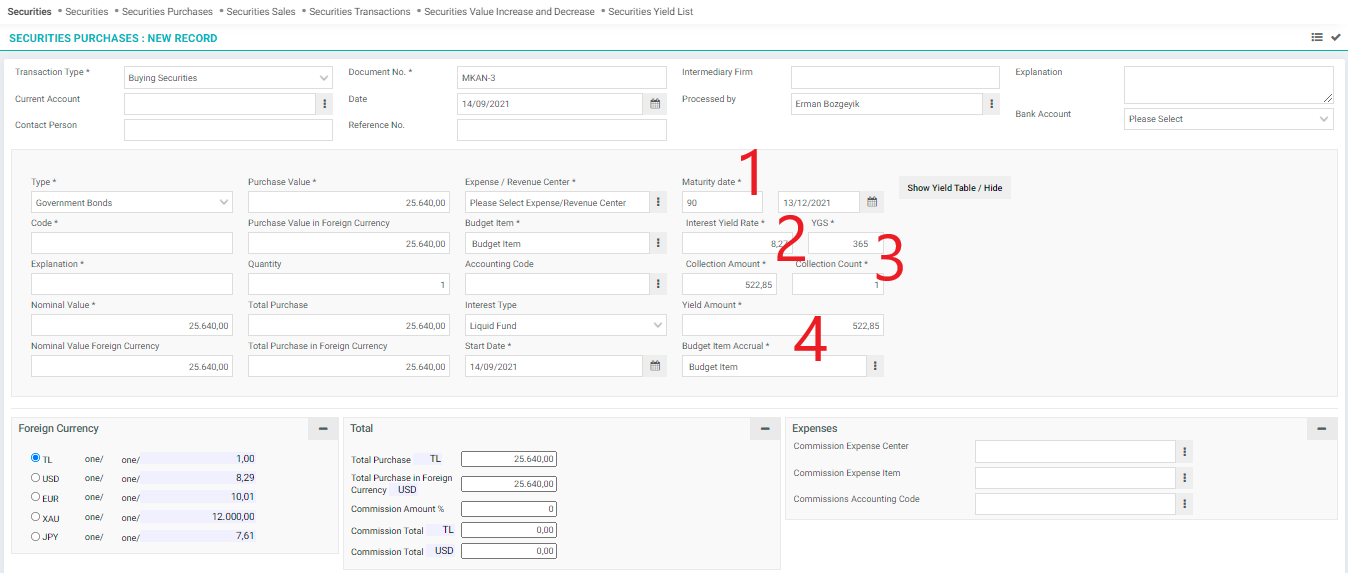
Task: Open the Current Account picker dots icon
Action: [x=325, y=104]
